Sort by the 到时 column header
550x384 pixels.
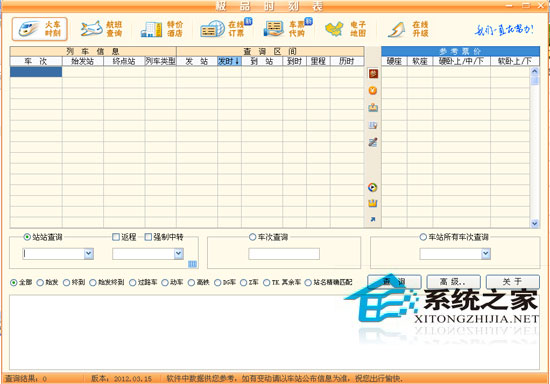294,61
